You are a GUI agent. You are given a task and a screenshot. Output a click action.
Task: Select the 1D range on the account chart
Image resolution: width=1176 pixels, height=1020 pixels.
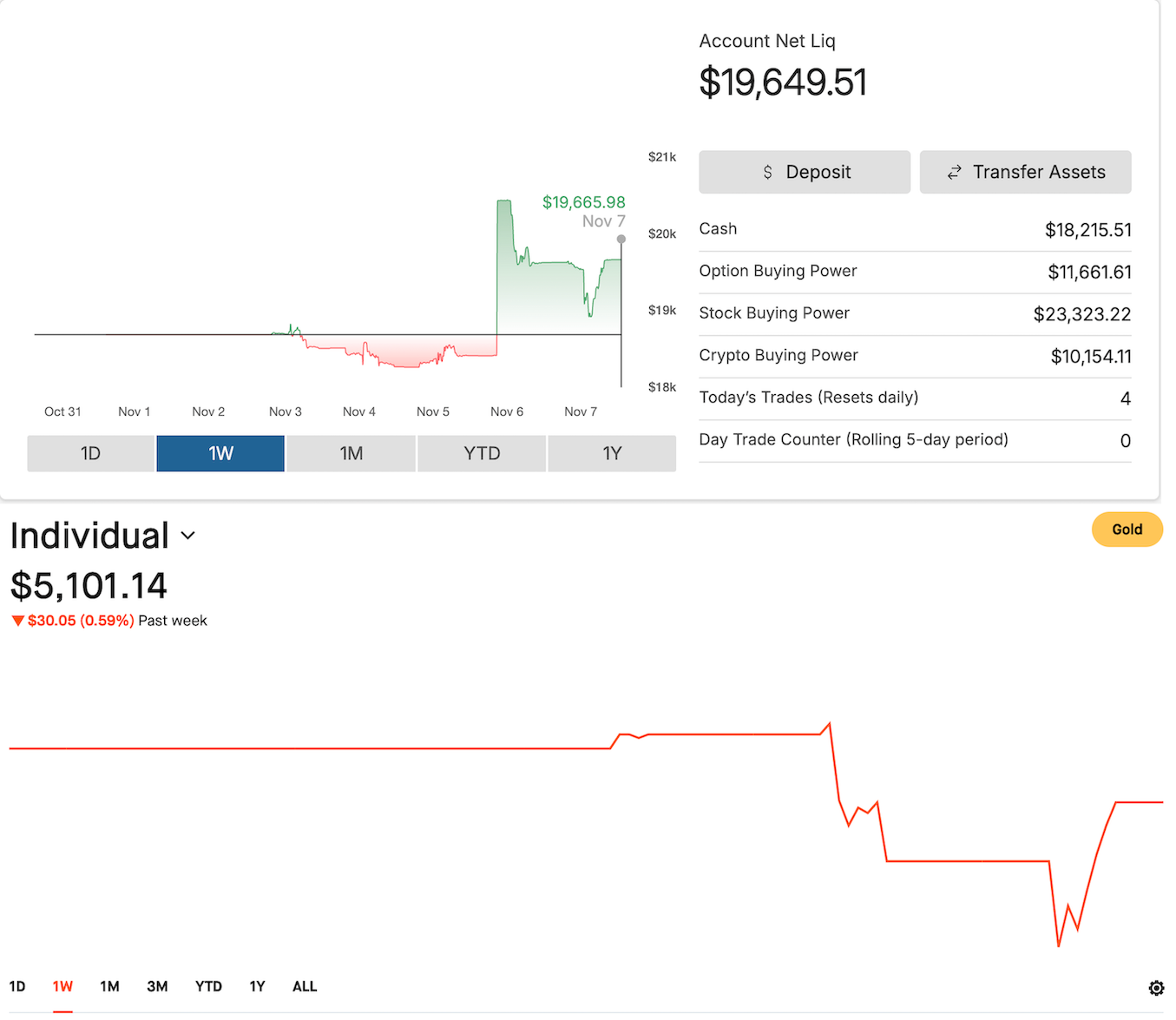[x=89, y=453]
